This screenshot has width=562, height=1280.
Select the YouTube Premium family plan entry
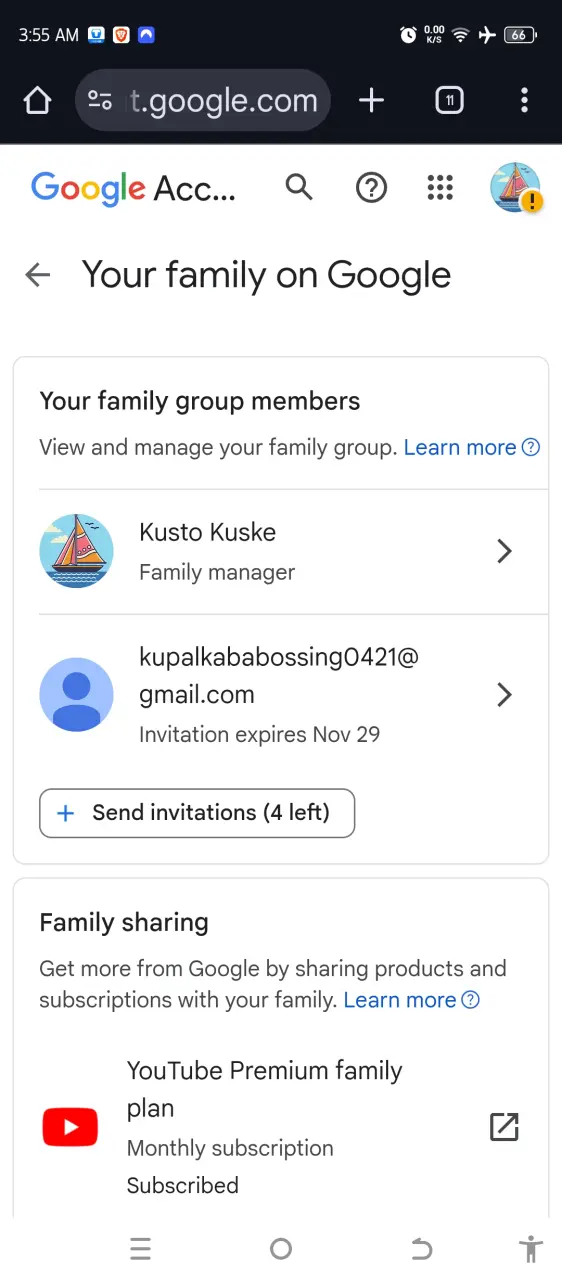(x=281, y=1127)
